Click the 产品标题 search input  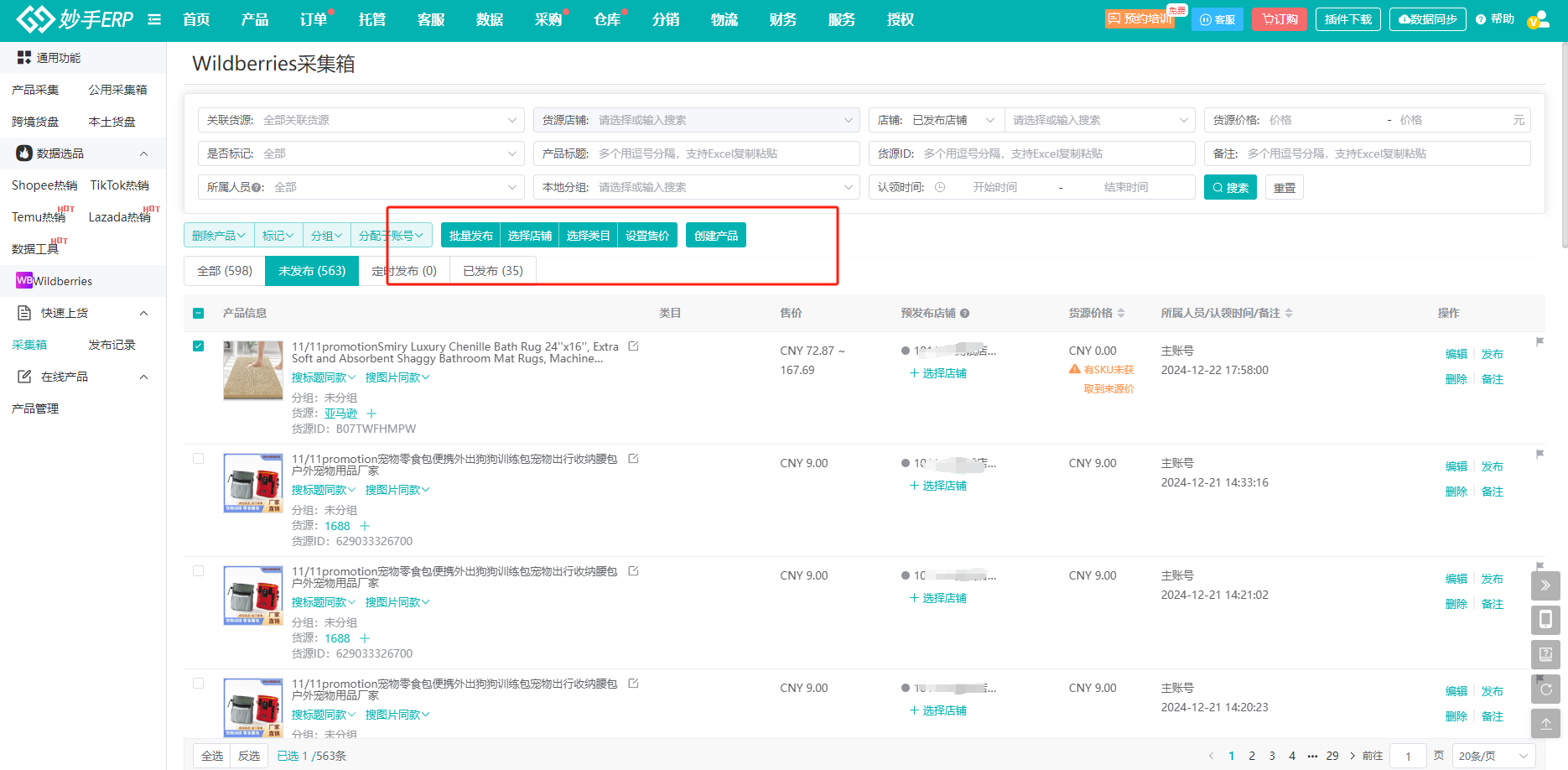tap(697, 153)
